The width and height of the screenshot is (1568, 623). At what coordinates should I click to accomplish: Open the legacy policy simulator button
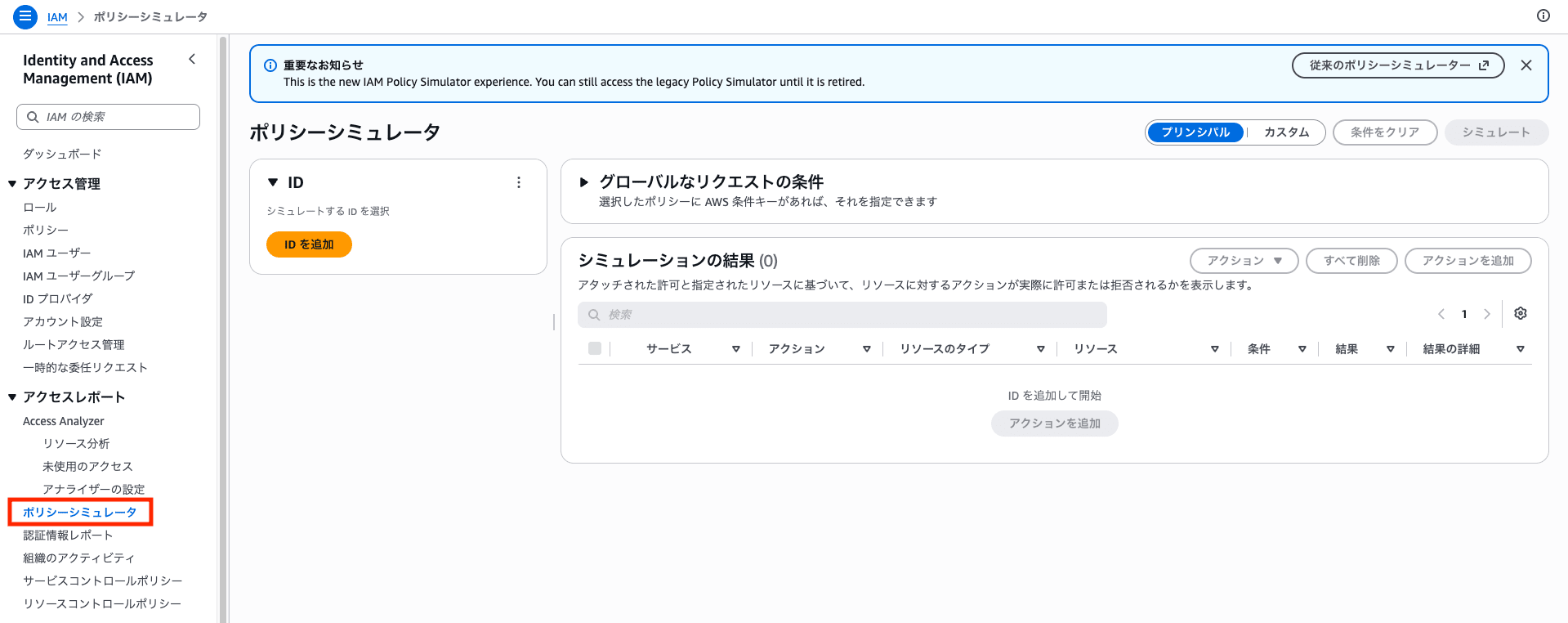click(1398, 65)
